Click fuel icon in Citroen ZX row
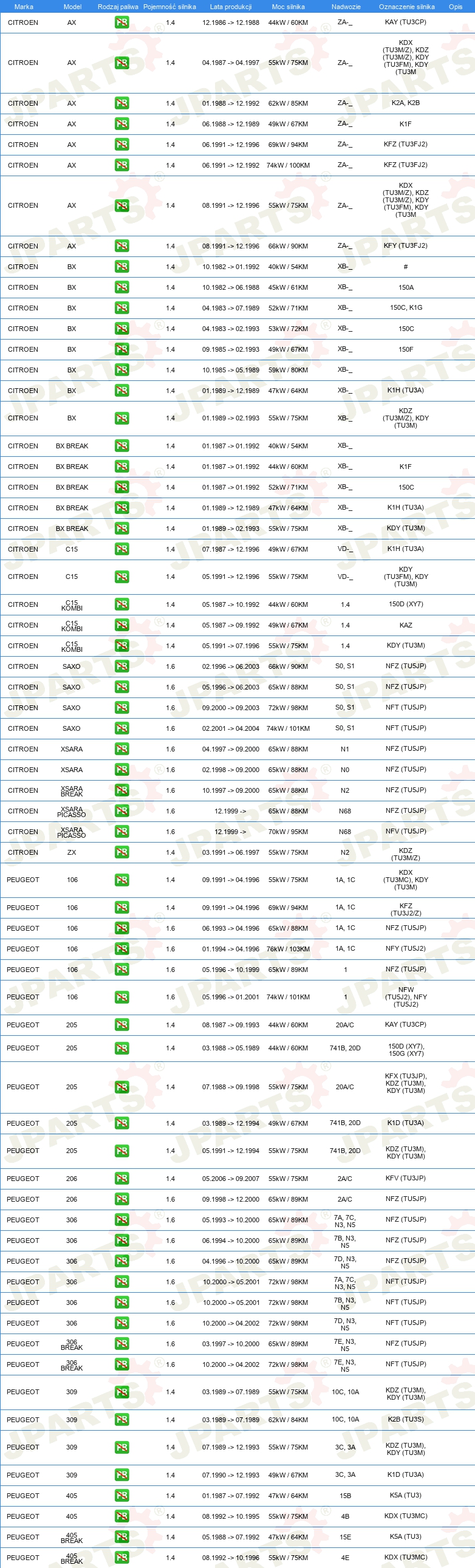This screenshot has height=1568, width=475. coord(122,853)
